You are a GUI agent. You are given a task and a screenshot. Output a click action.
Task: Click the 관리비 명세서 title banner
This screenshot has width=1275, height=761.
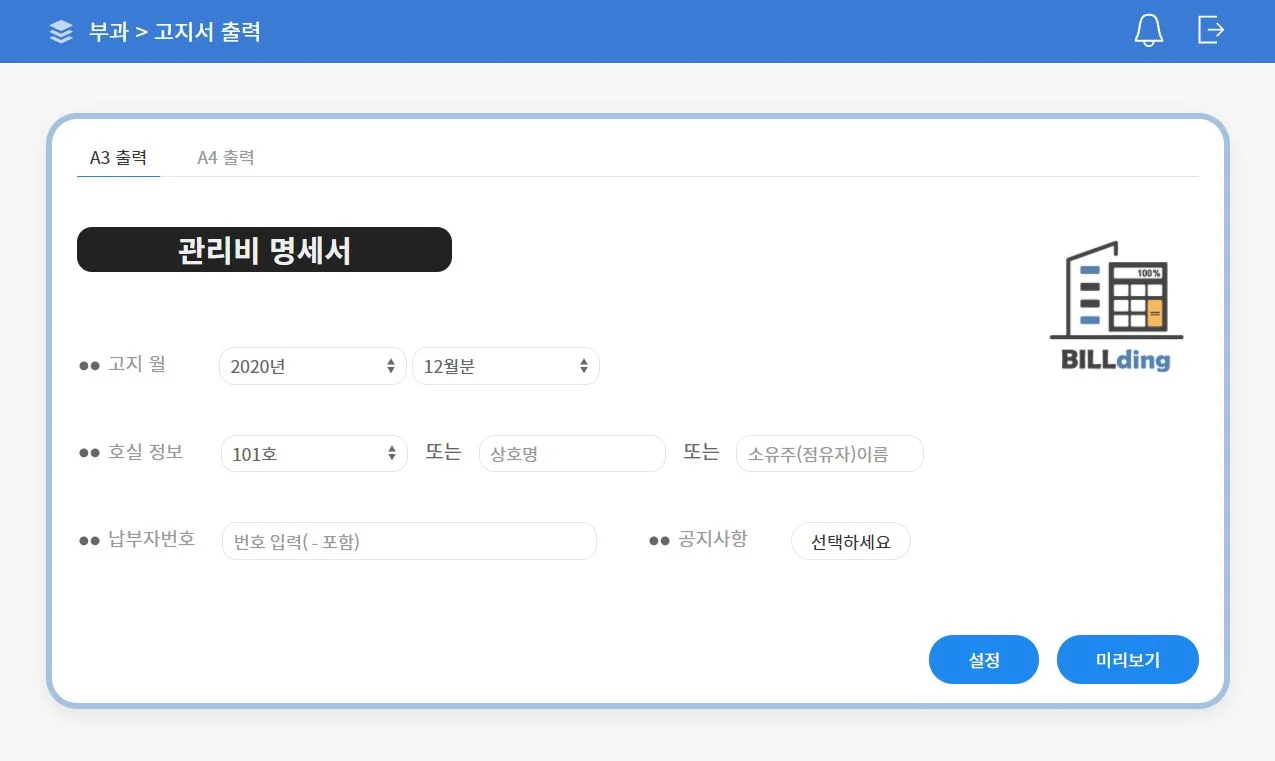pyautogui.click(x=264, y=250)
